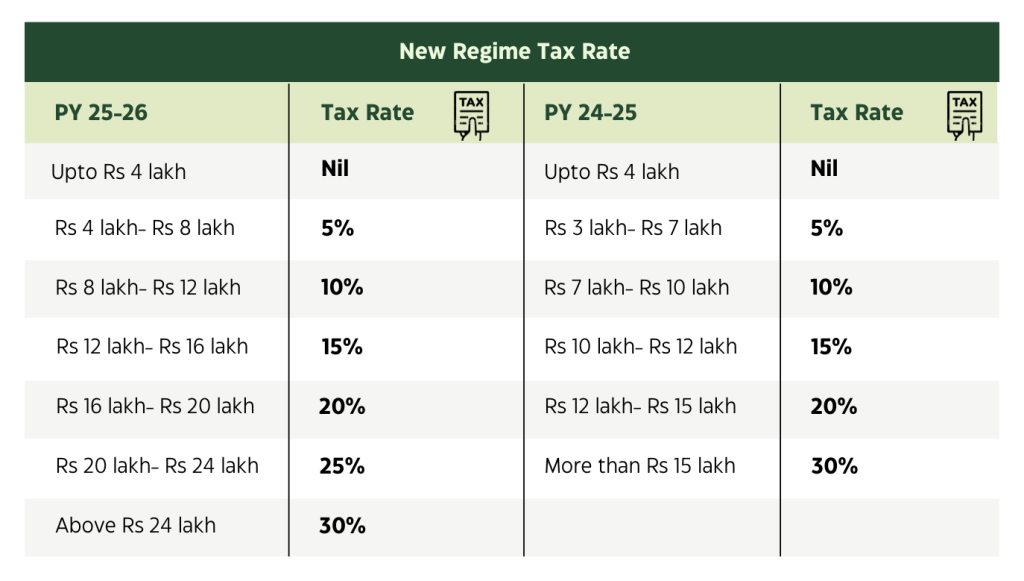This screenshot has height=581, width=1024.
Task: Pick the "Rs 8 lakh– Rs 12 lakh" slab
Action: point(148,288)
